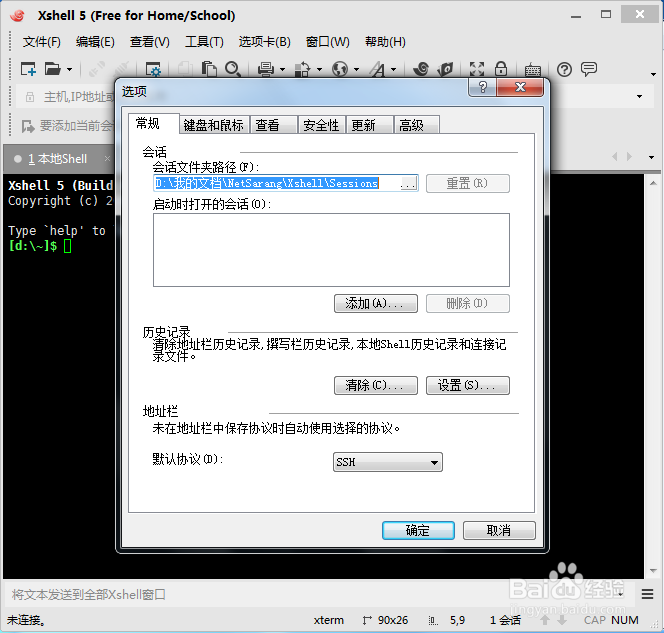Image resolution: width=664 pixels, height=633 pixels.
Task: Expand the Encoding globe dropdown arrow
Action: [x=356, y=69]
